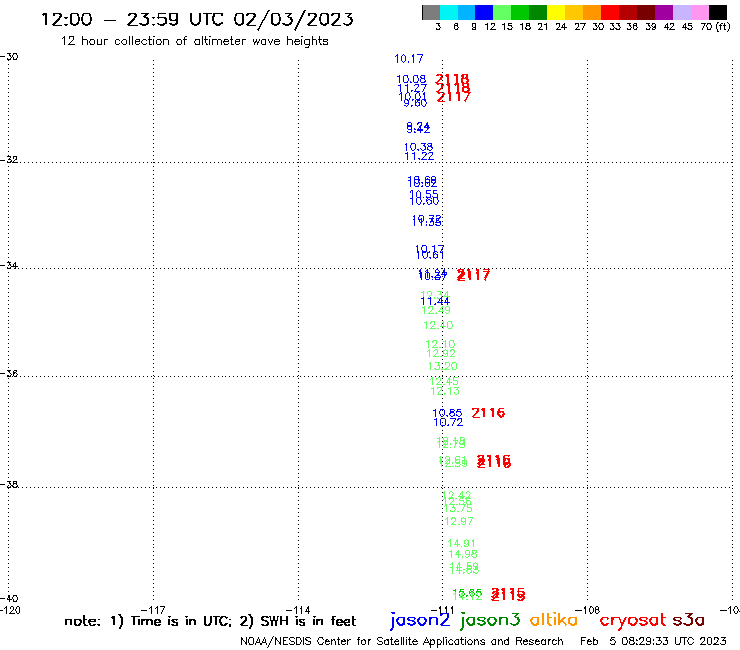Click the wave height value 12.13
740x650 pixels.
click(x=445, y=391)
